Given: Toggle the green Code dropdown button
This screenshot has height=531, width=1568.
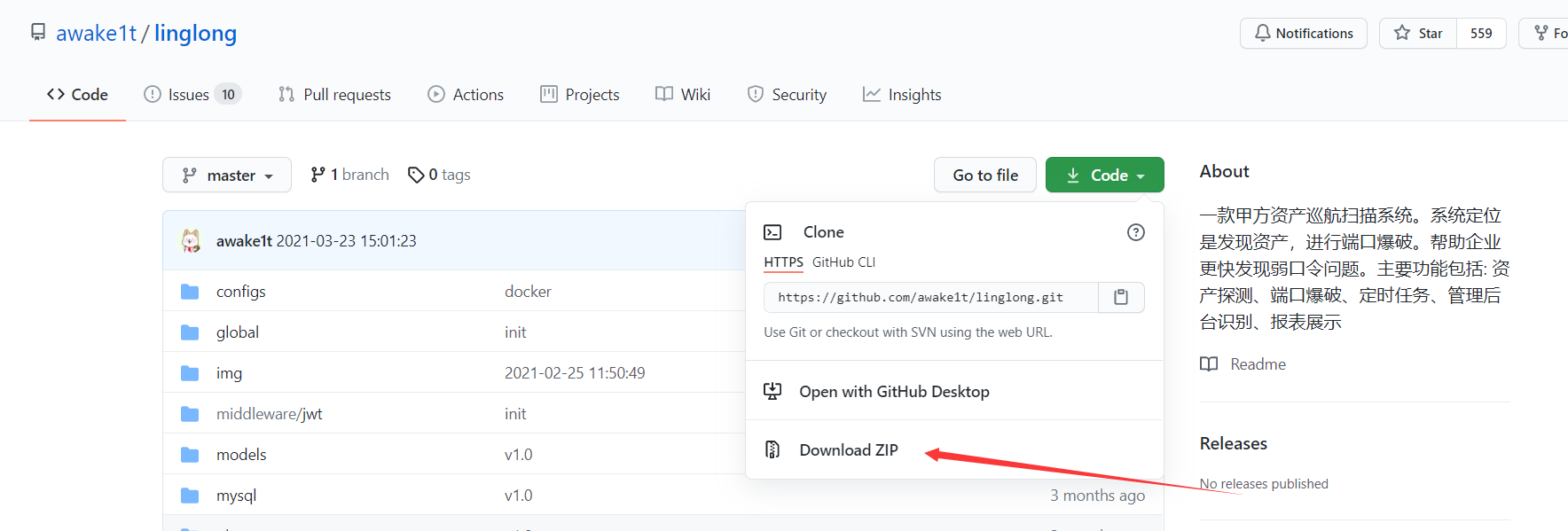Looking at the screenshot, I should coord(1104,175).
